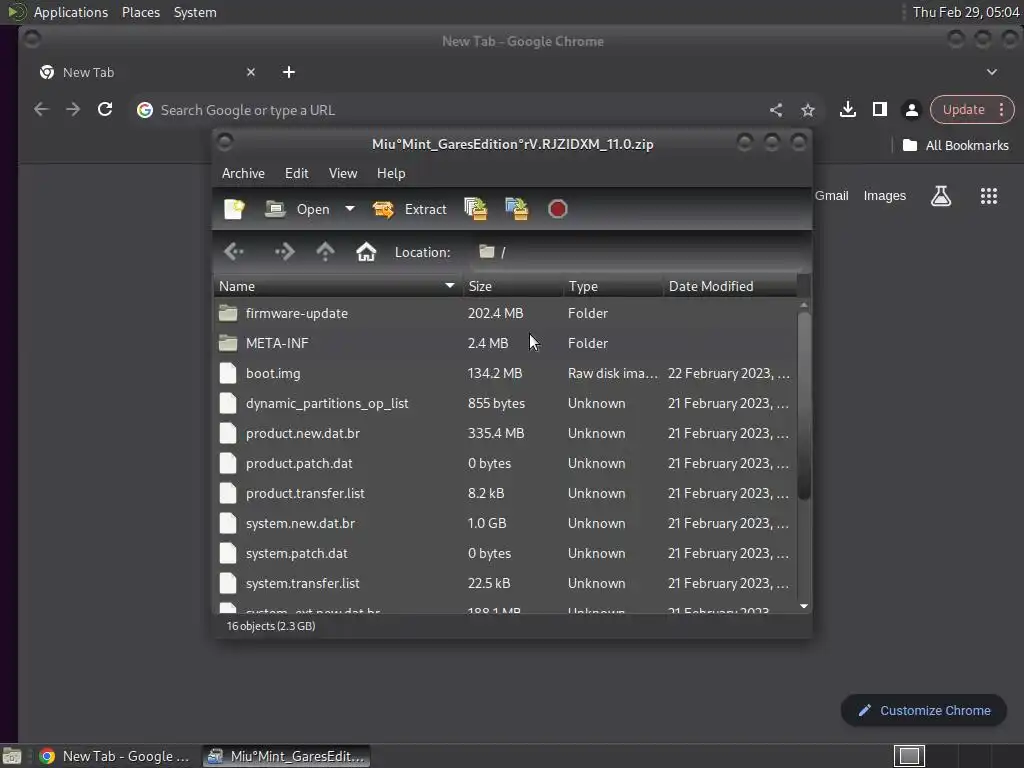Screen dimensions: 1024x768
Task: Click the Add files to archive icon
Action: click(475, 209)
